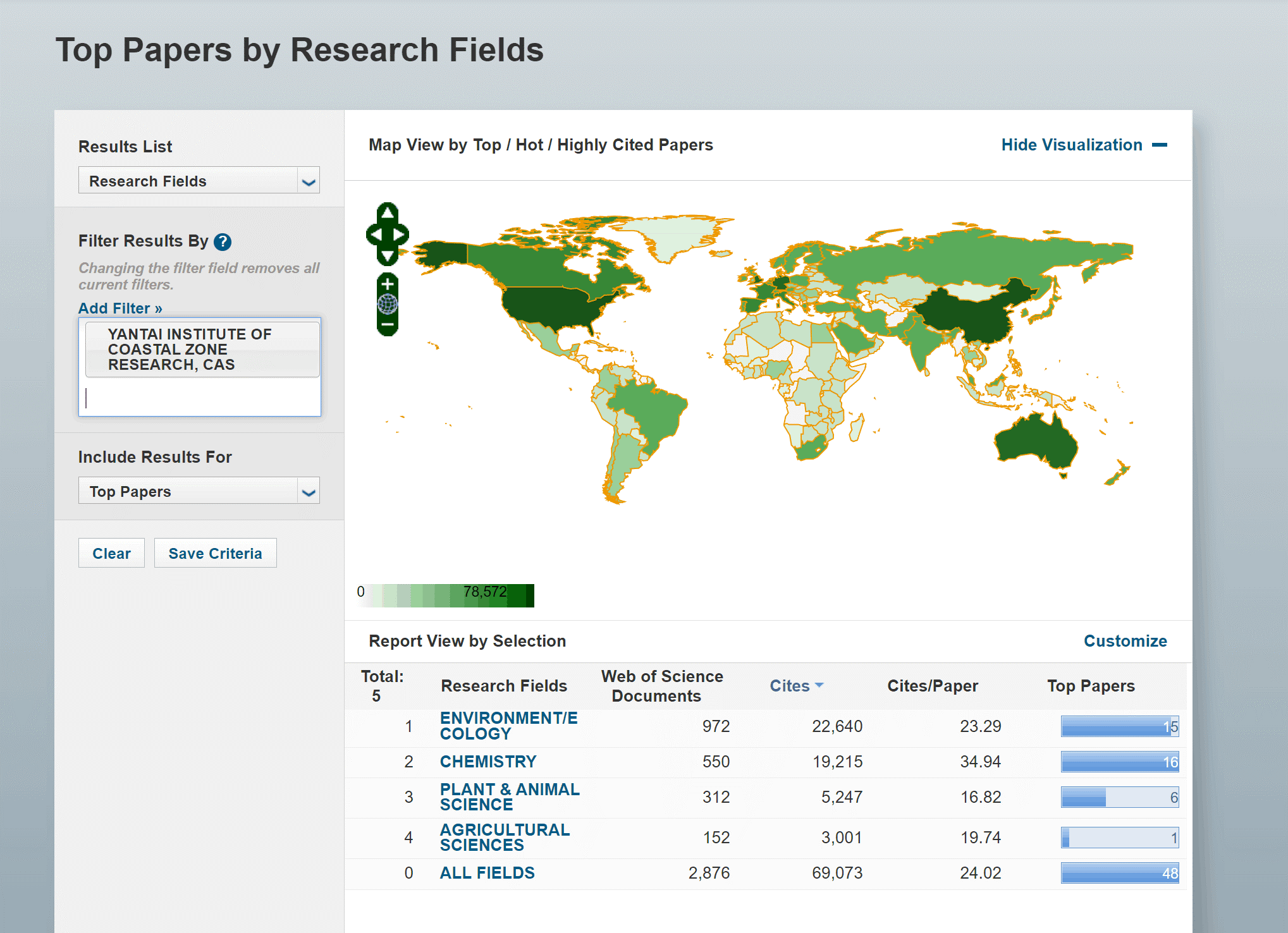Zoom in on the map
Image resolution: width=1288 pixels, height=933 pixels.
388,284
